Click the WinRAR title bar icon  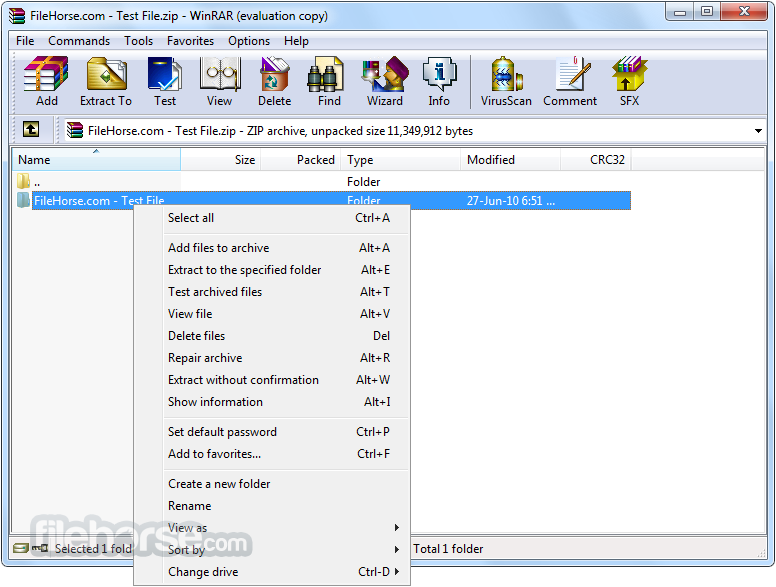(x=17, y=16)
